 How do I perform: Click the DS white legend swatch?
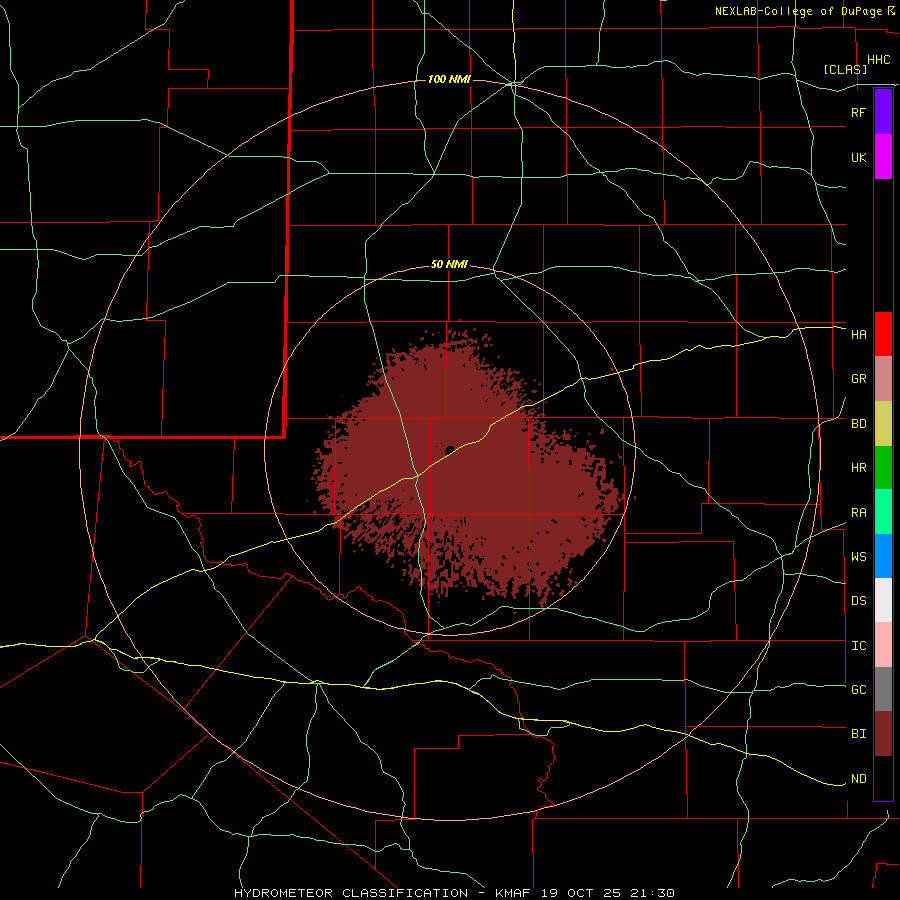[x=883, y=600]
